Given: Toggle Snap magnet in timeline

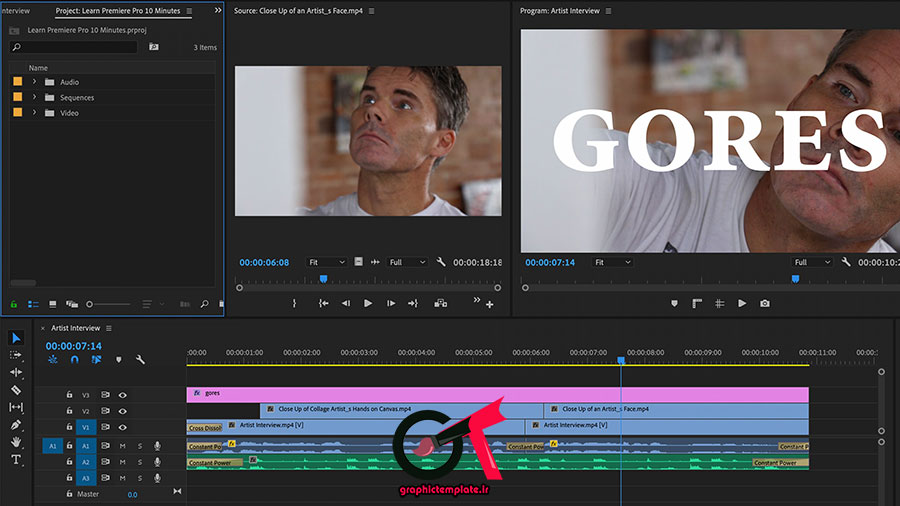Looking at the screenshot, I should pyautogui.click(x=75, y=360).
